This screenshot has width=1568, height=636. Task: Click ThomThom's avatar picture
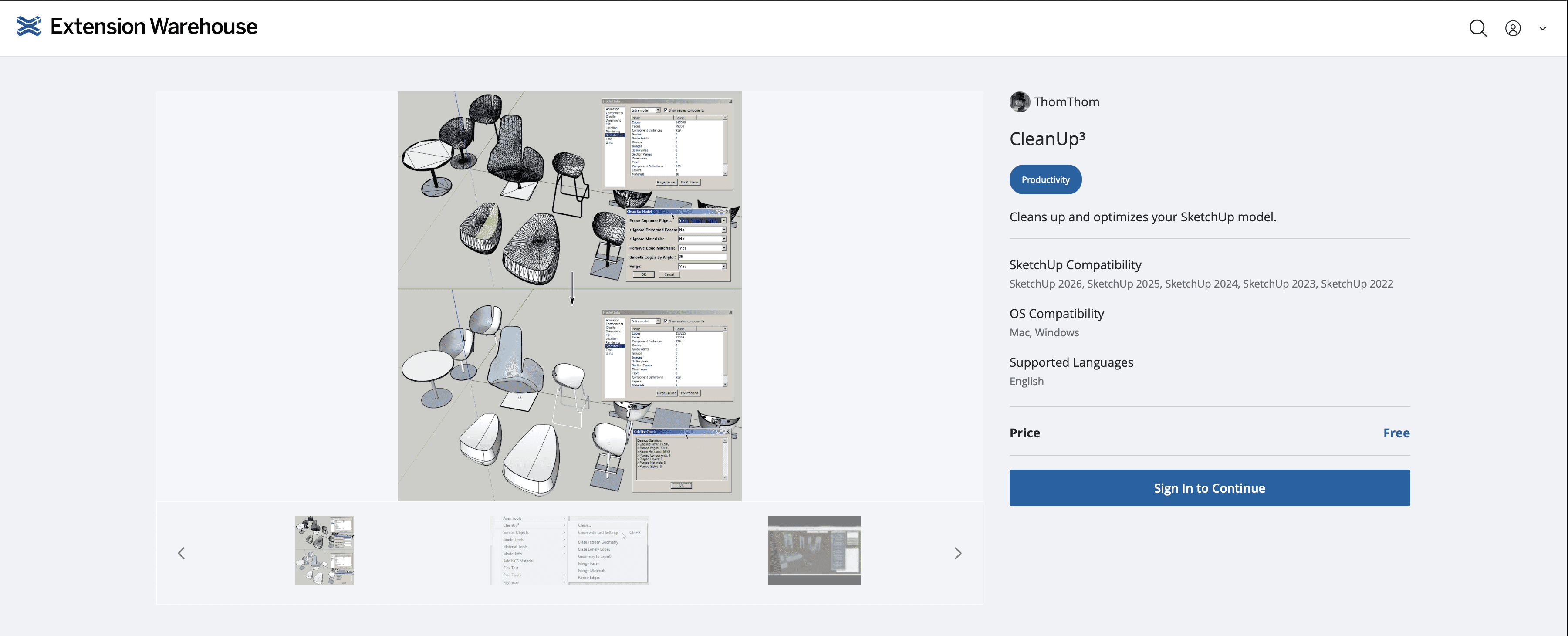1020,101
